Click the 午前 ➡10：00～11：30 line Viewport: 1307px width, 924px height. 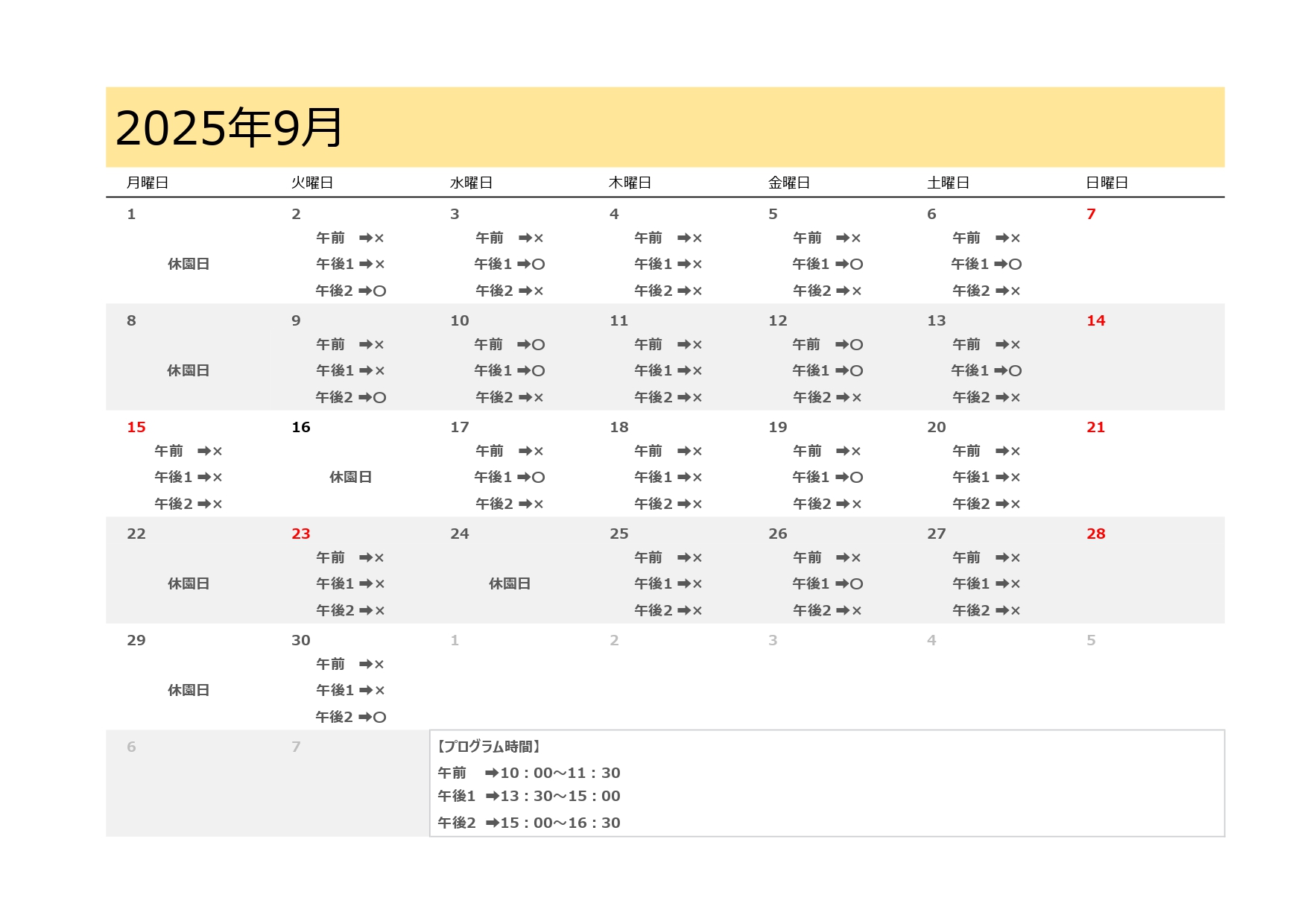pos(529,773)
